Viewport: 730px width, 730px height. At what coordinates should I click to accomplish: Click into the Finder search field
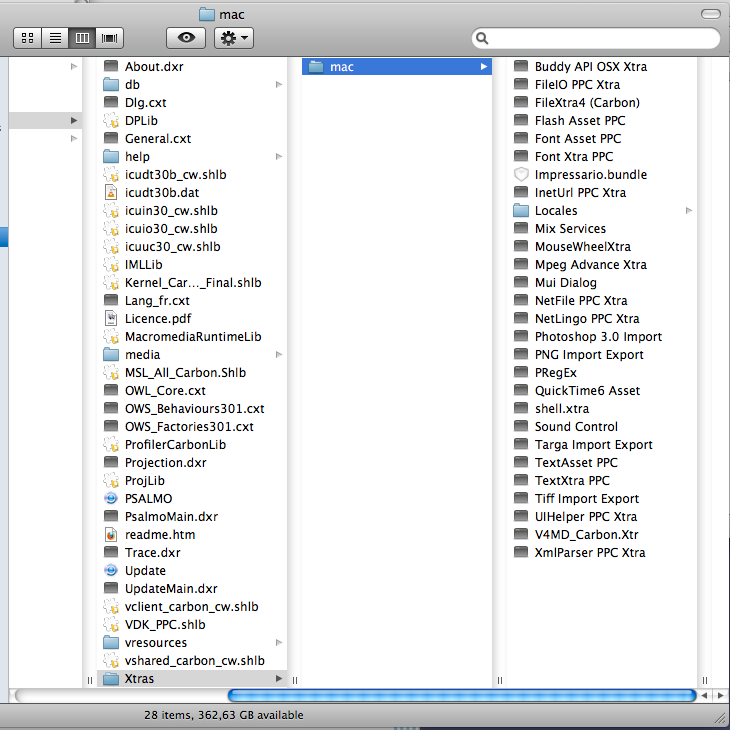point(596,38)
